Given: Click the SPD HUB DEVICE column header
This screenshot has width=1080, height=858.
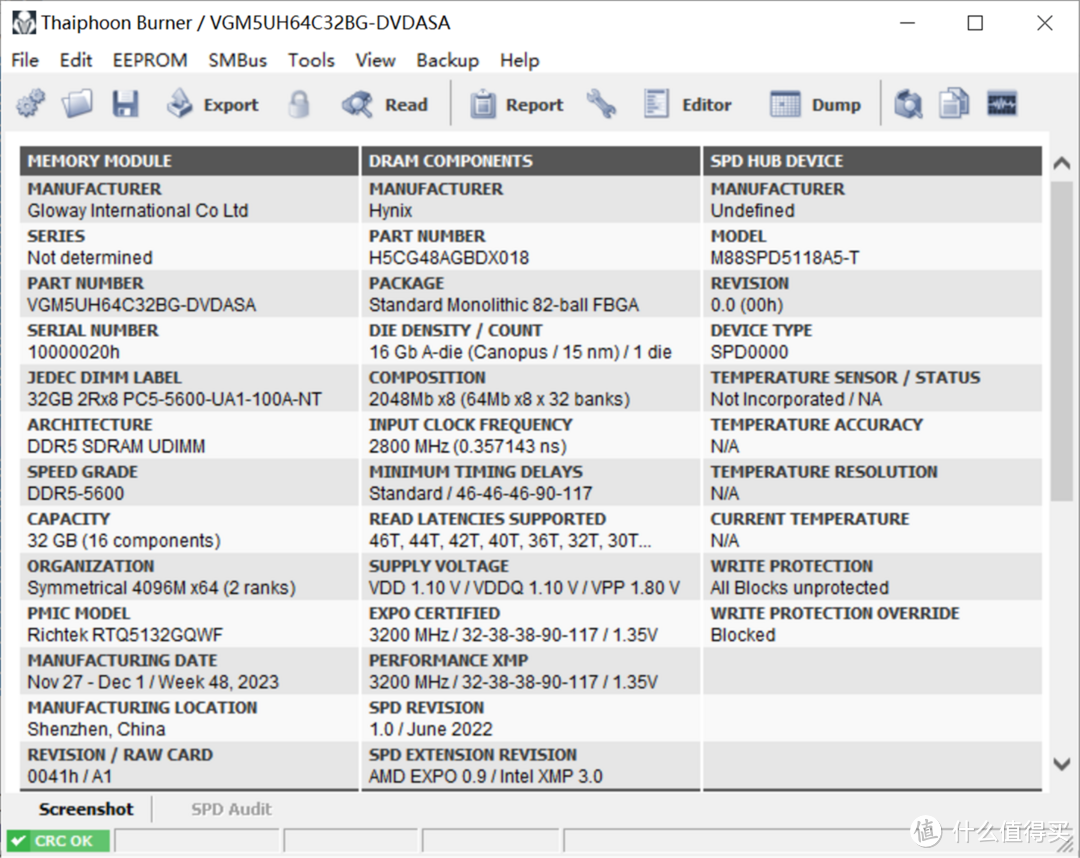Looking at the screenshot, I should tap(872, 160).
